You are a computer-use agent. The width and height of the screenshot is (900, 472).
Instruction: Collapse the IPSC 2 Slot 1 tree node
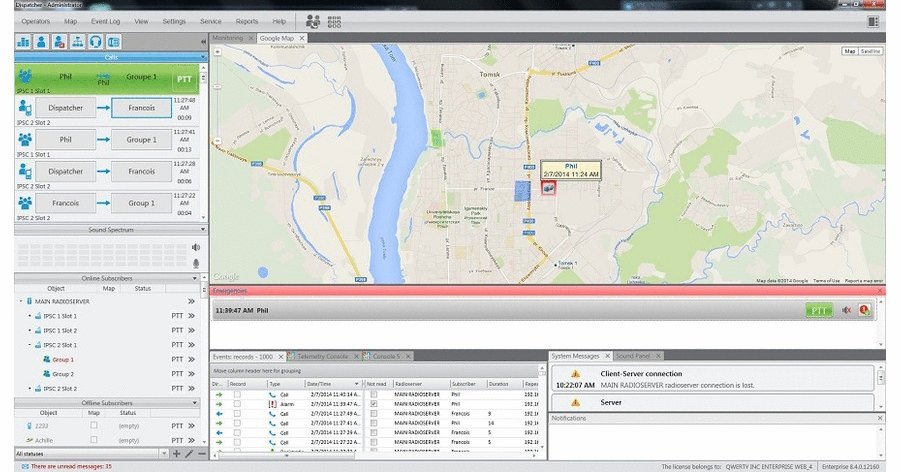(30, 345)
